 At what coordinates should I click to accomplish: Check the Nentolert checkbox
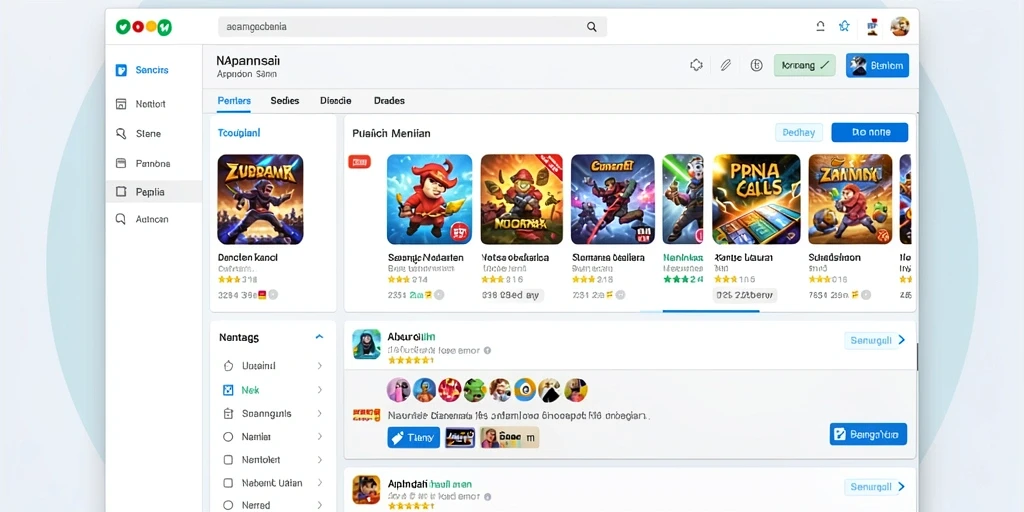click(228, 460)
